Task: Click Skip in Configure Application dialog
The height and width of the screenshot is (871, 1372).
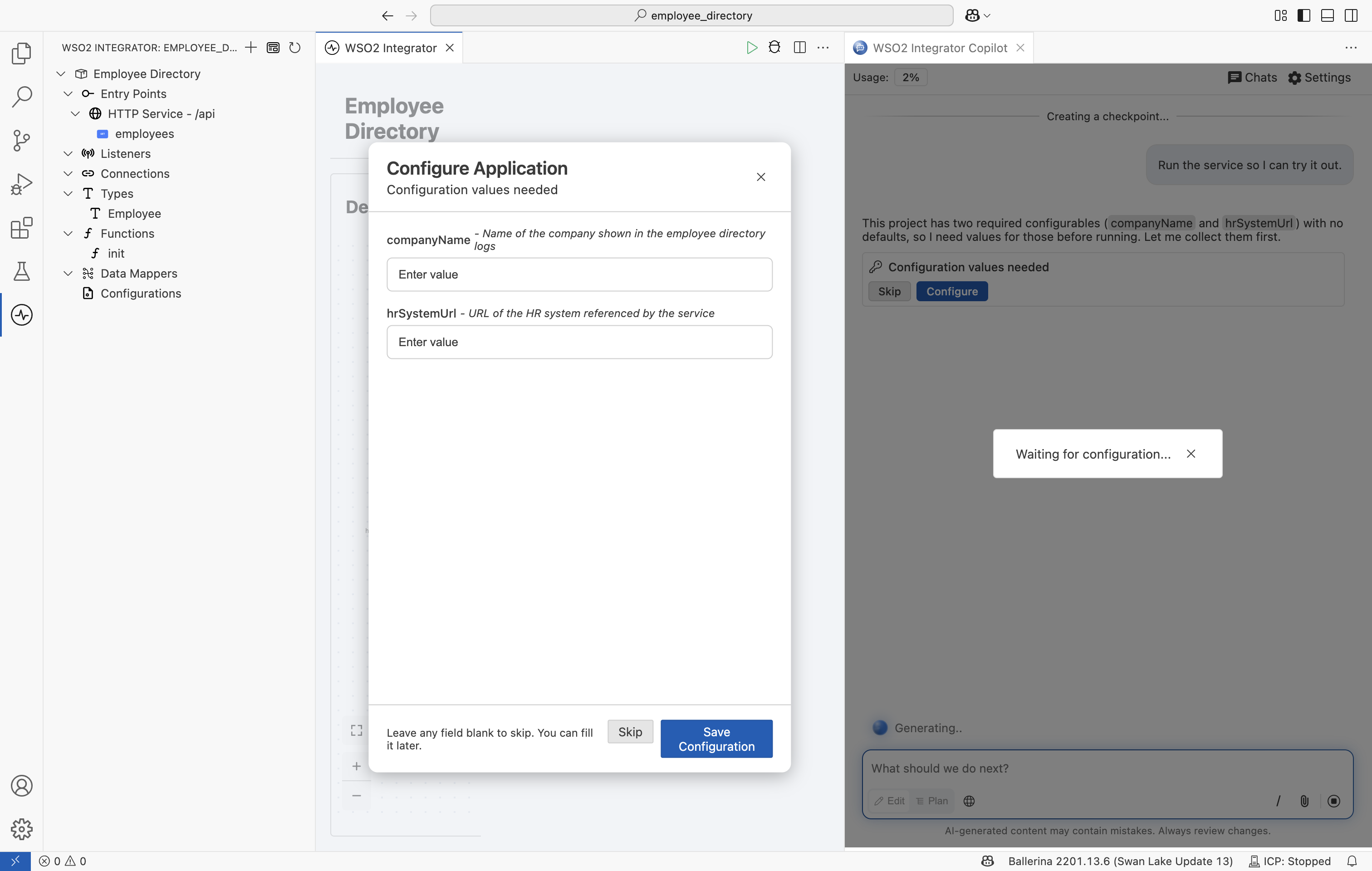Action: [x=630, y=732]
